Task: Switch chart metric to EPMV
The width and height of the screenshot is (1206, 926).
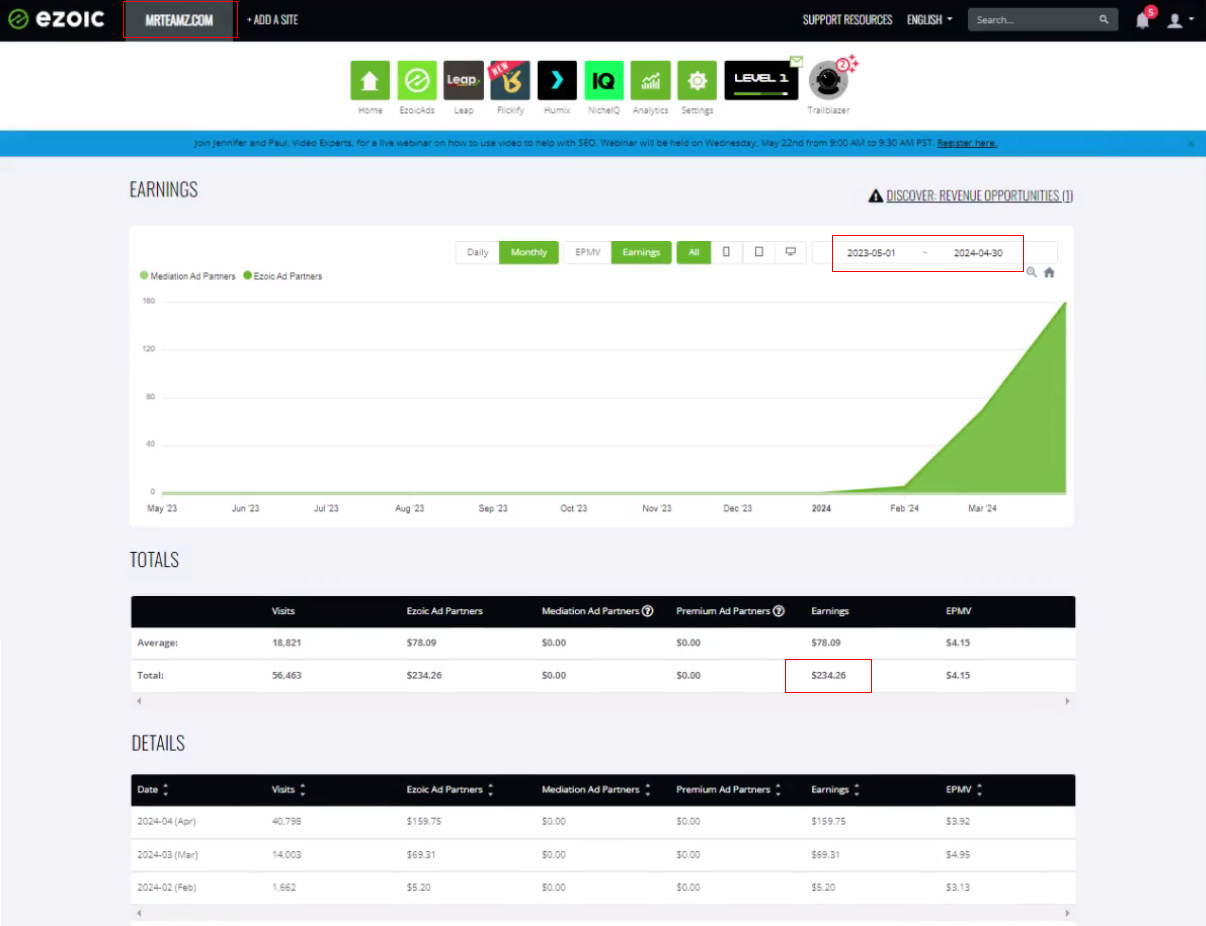Action: click(588, 252)
